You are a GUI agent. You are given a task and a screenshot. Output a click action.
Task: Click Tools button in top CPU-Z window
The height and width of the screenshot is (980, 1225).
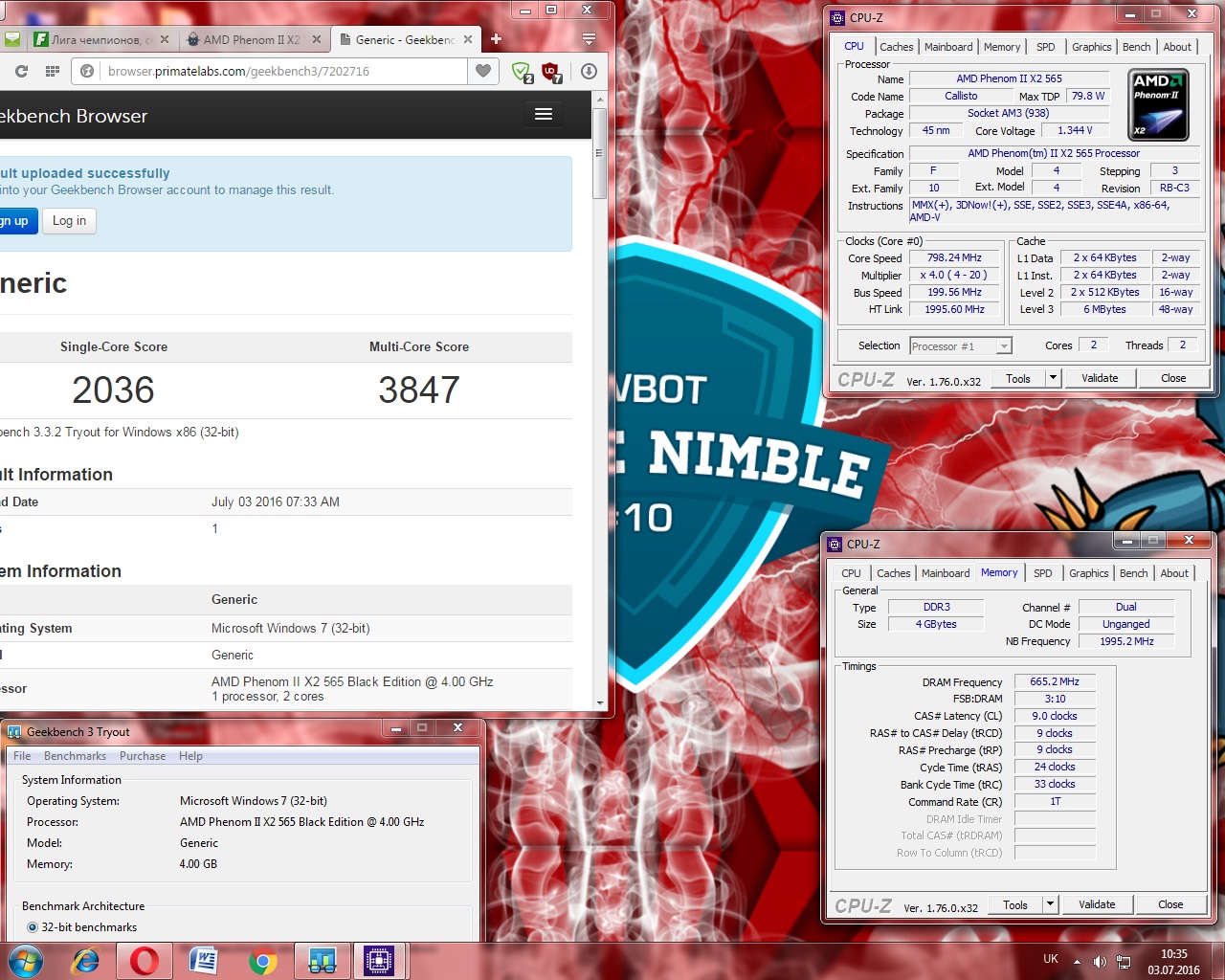[1018, 378]
